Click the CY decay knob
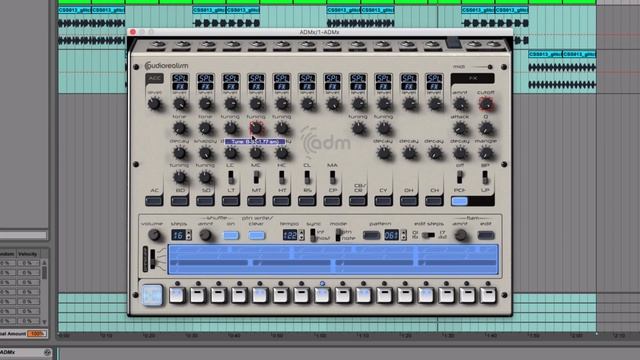 384,153
